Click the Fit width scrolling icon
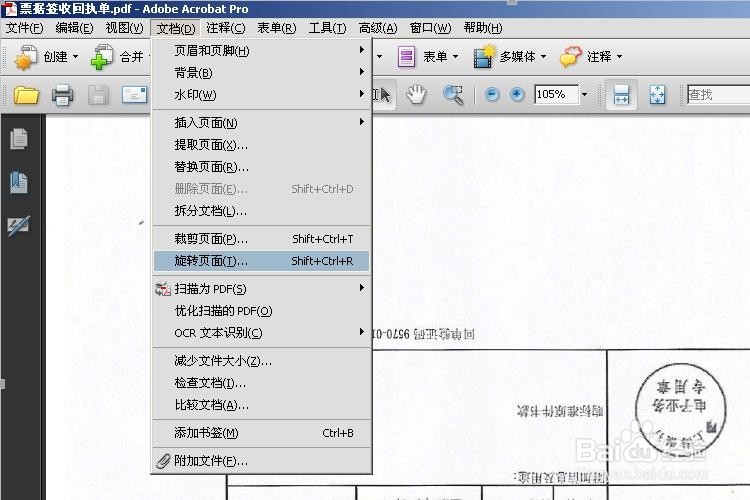The height and width of the screenshot is (500, 750). [x=621, y=95]
